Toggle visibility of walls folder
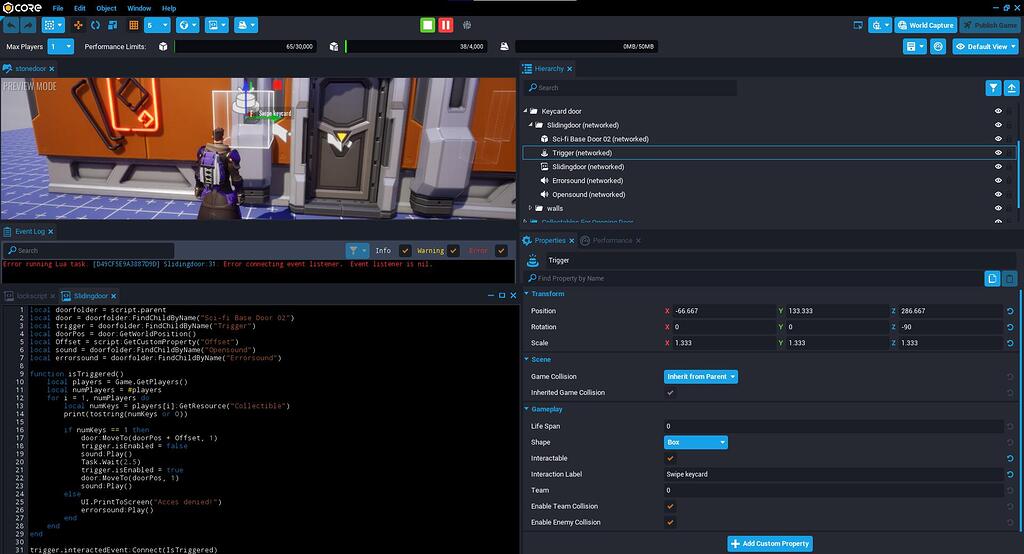 pyautogui.click(x=998, y=208)
